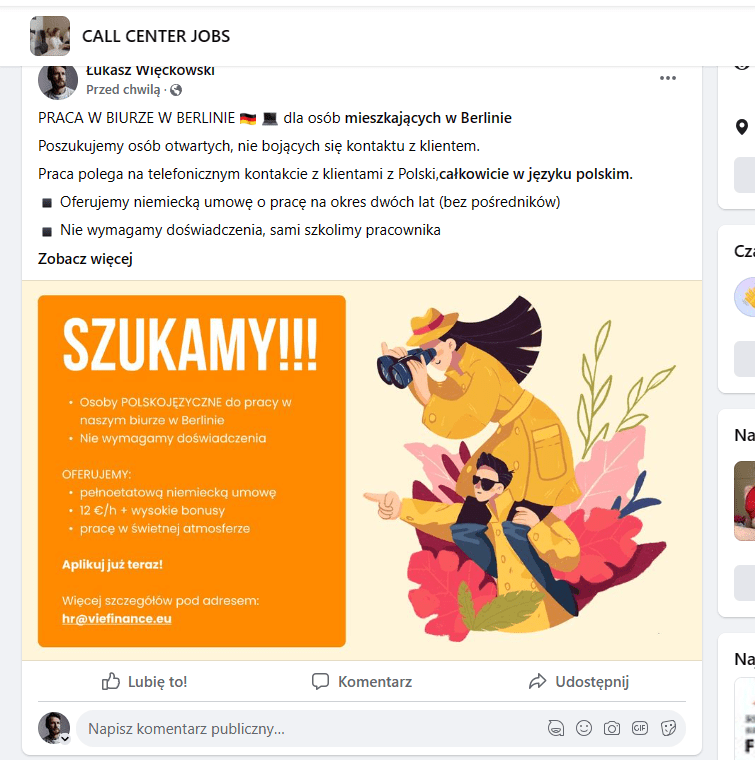
Task: Open the three-dot post options menu
Action: (667, 78)
